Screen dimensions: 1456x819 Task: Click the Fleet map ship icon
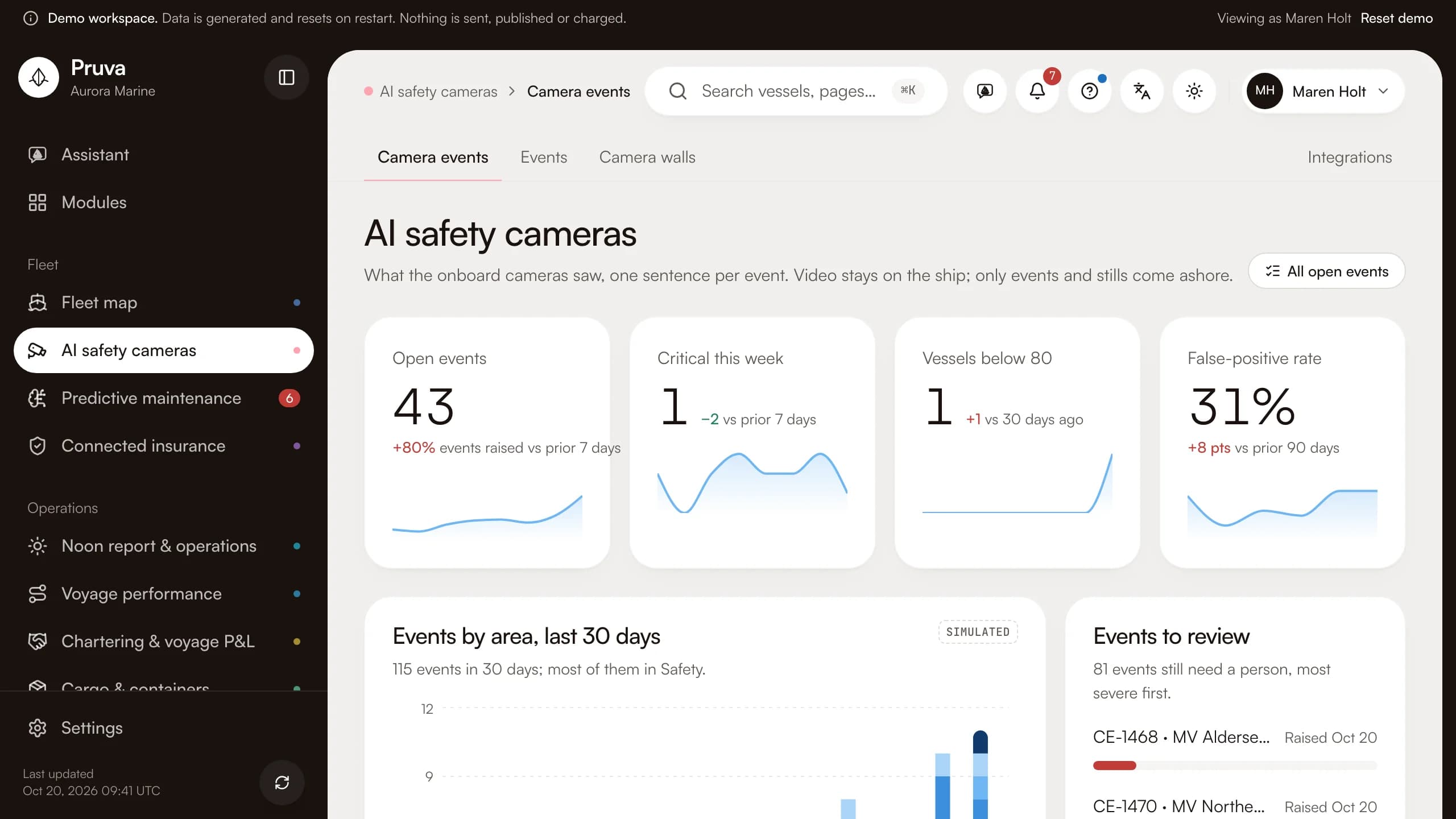(x=38, y=303)
